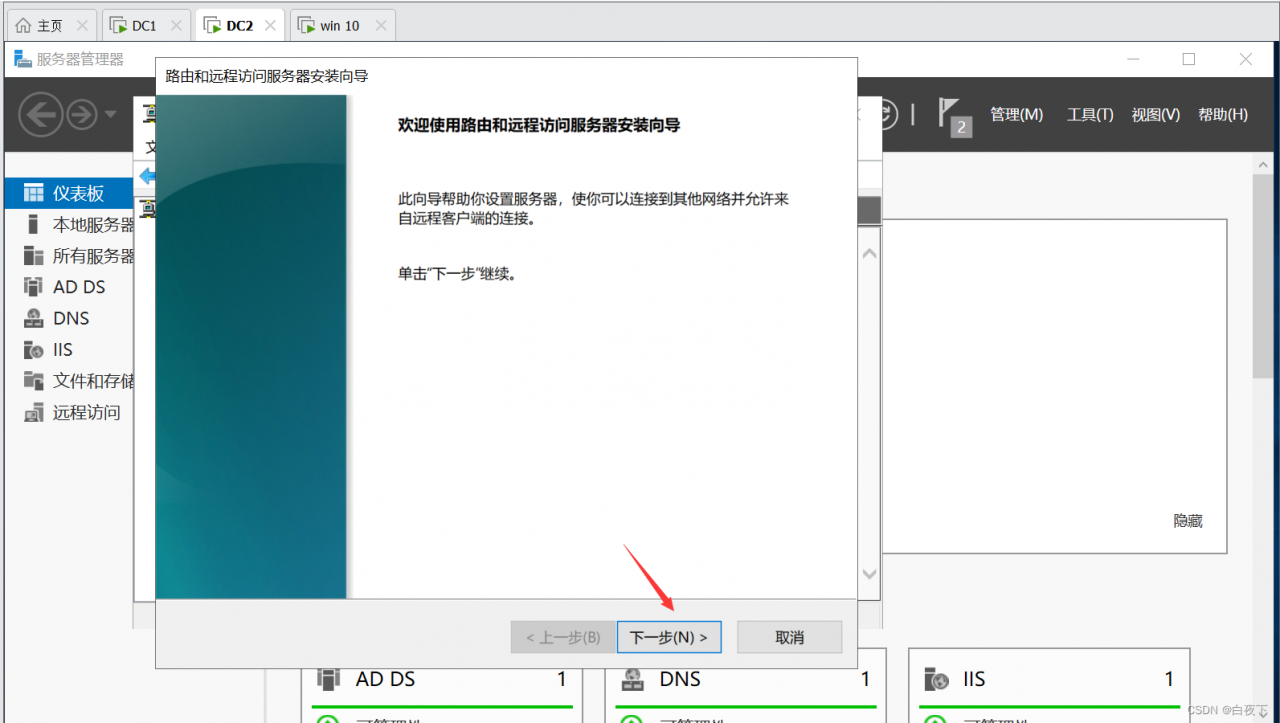Screen dimensions: 1280x723
Task: Open the 工具(T) menu
Action: tap(1089, 114)
